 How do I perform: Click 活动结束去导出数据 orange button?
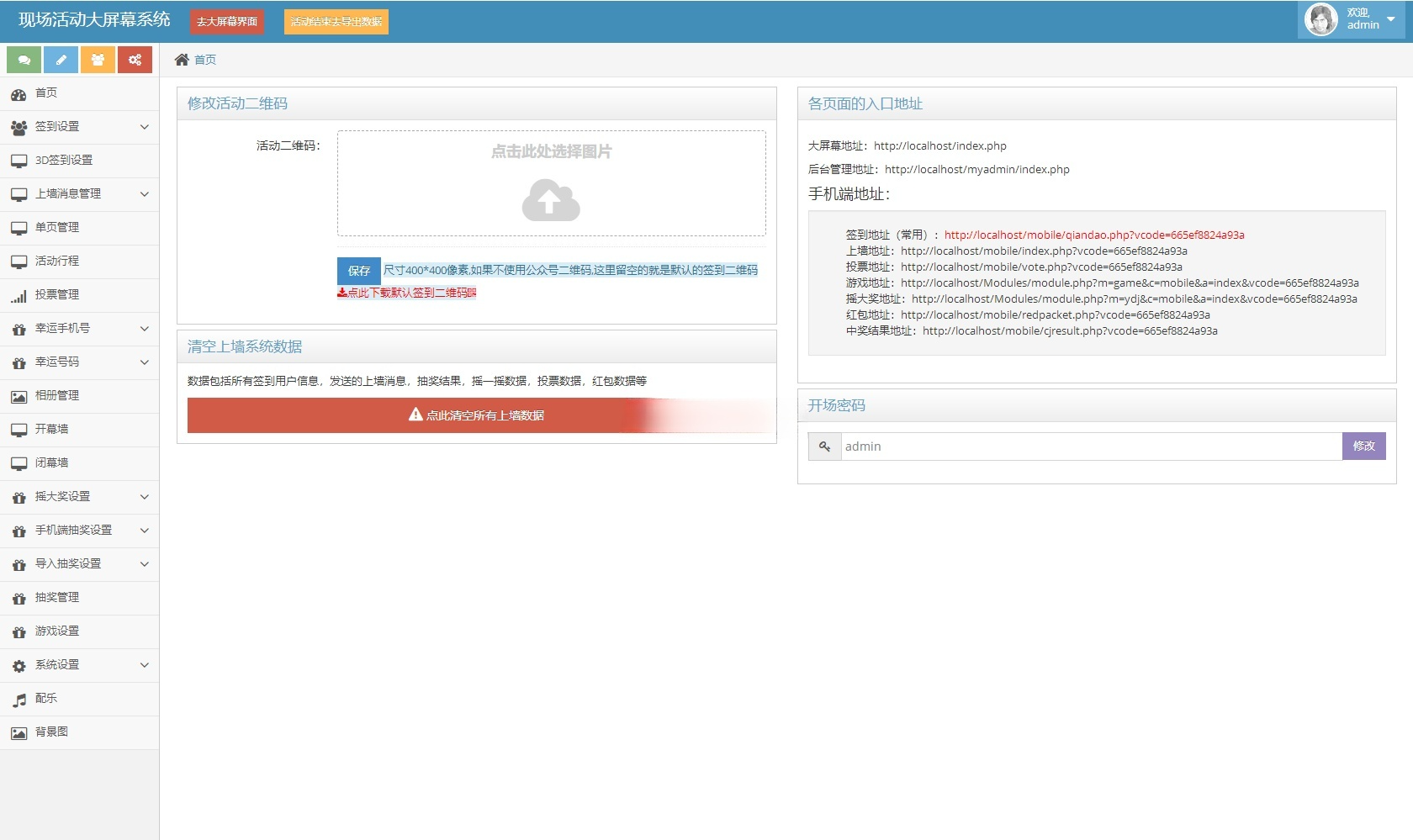pos(336,22)
